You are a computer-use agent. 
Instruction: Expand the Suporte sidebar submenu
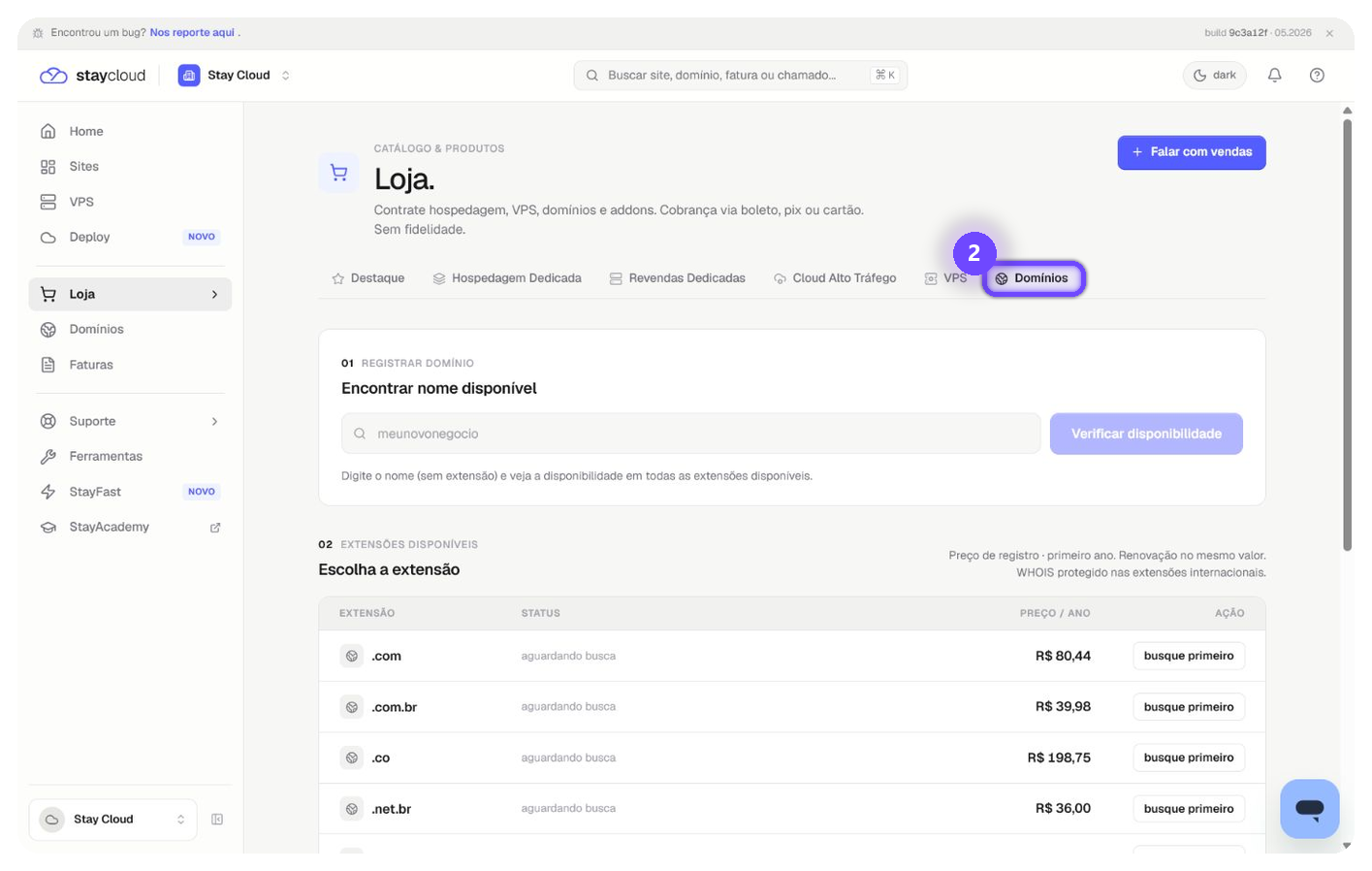[x=215, y=421]
